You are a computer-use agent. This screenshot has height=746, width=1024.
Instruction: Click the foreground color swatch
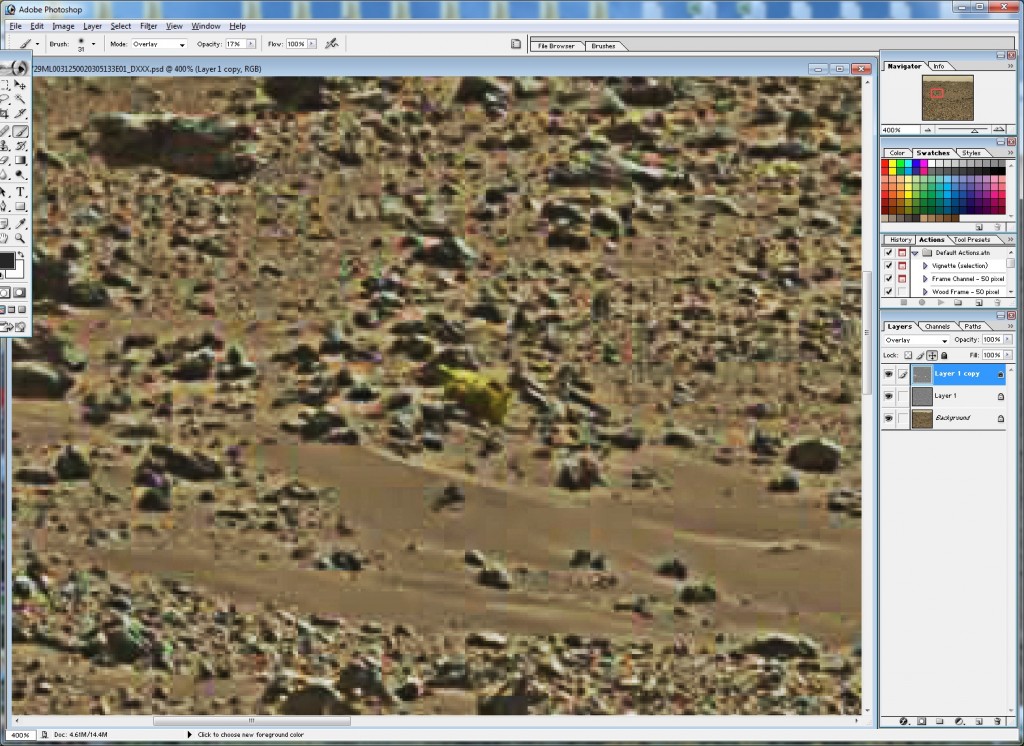tap(11, 262)
